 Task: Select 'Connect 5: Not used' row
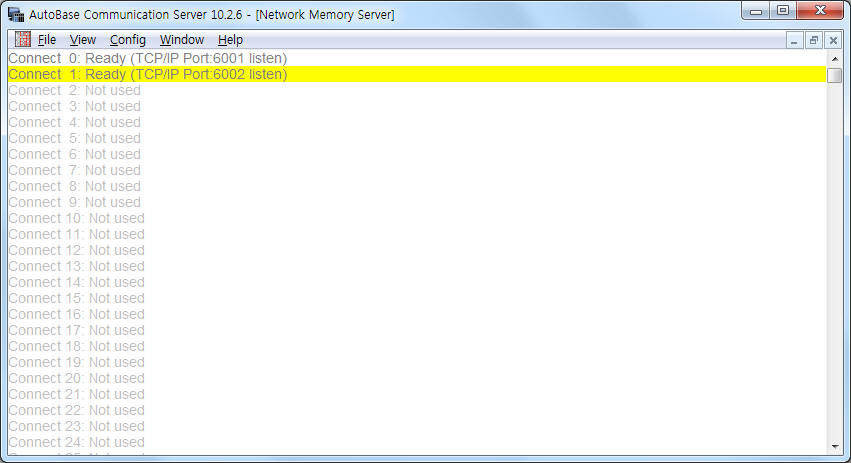point(417,138)
